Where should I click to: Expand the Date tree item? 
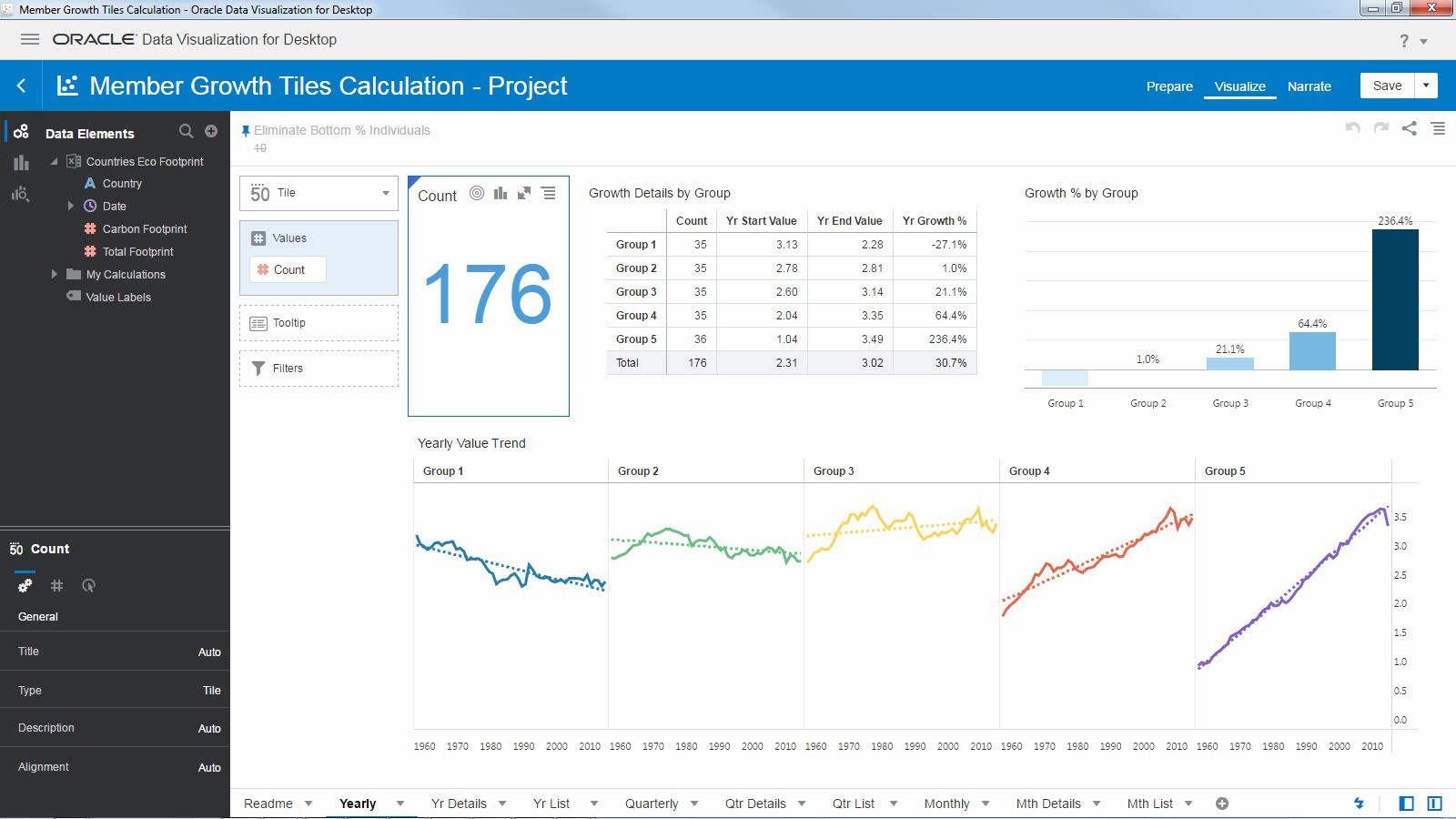coord(73,206)
